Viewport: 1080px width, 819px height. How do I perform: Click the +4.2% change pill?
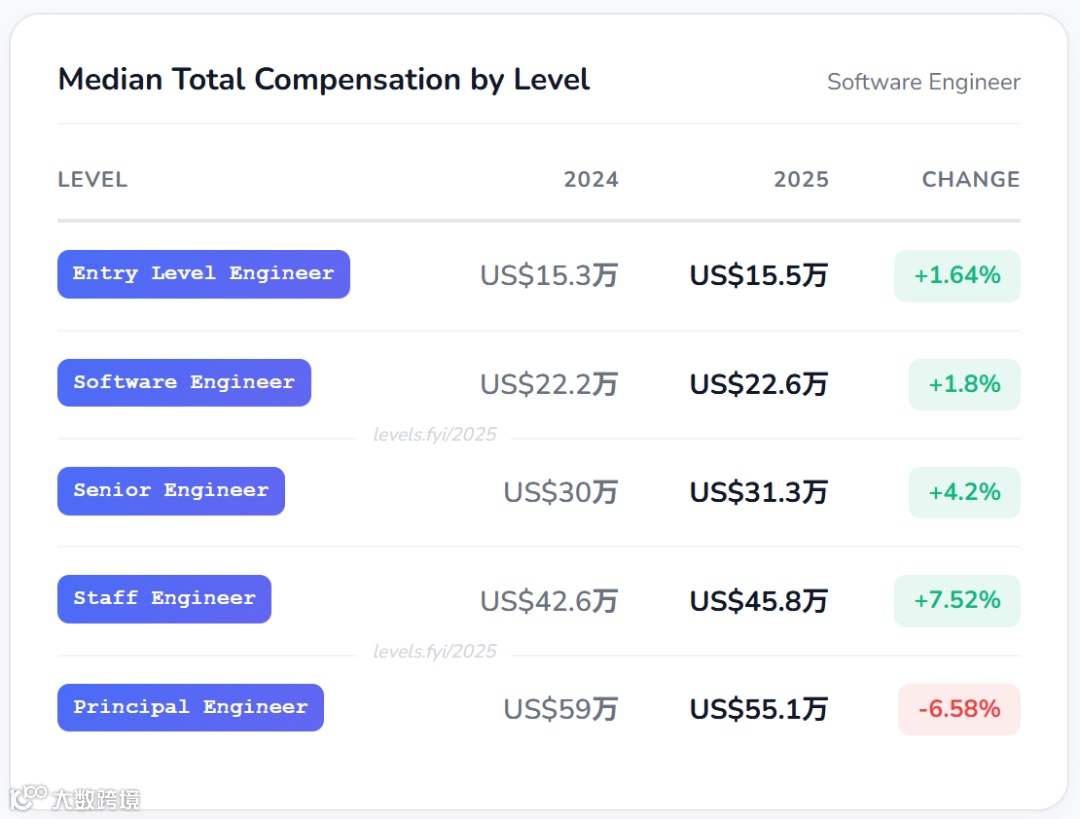click(x=964, y=492)
